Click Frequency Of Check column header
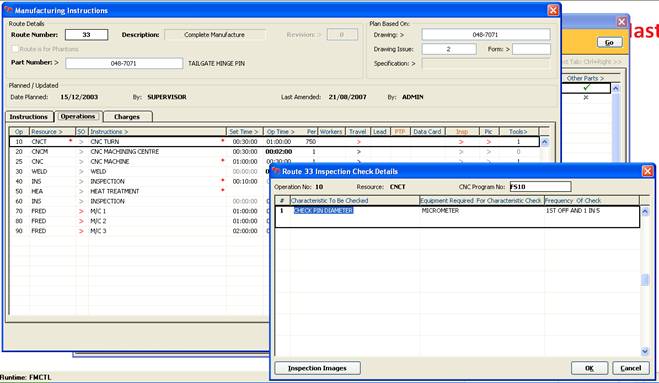This screenshot has width=659, height=383. click(591, 201)
